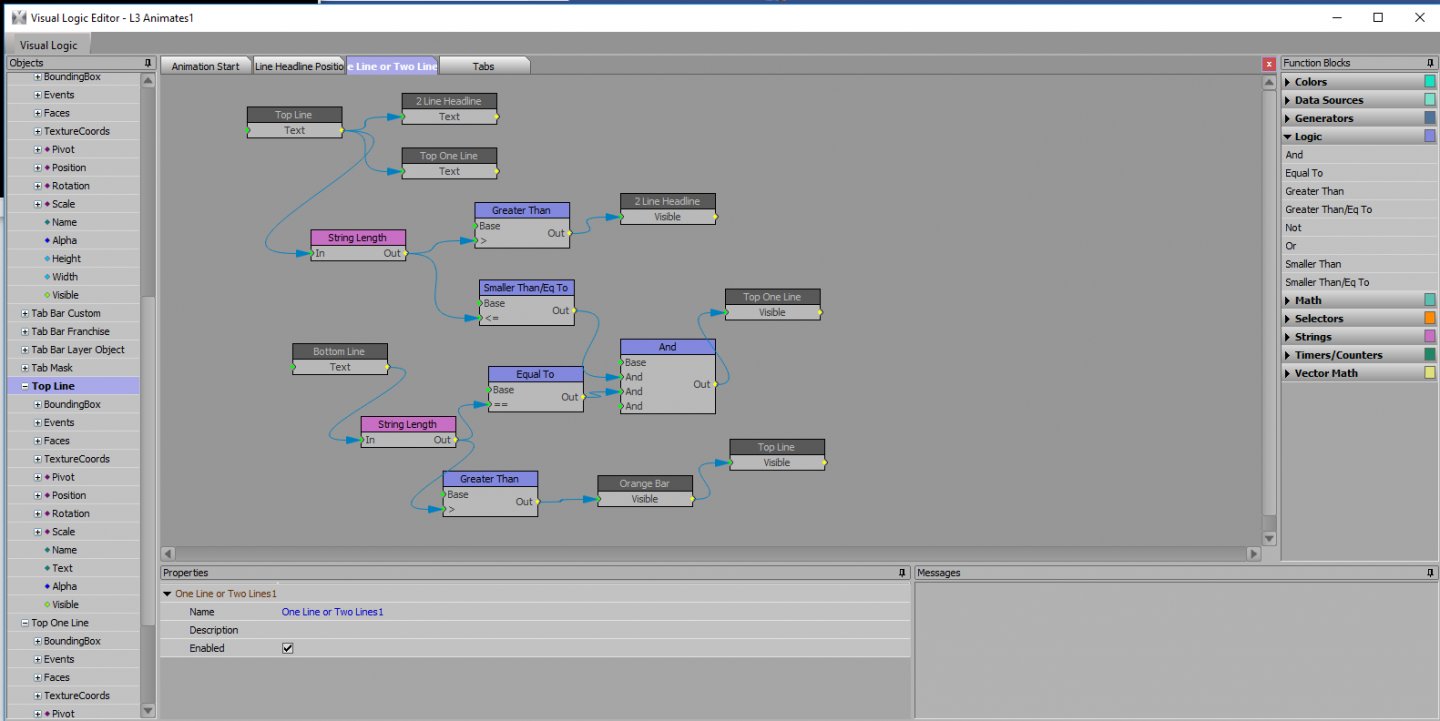
Task: Select the Smaller Than/Eq To node on the canvas
Action: pyautogui.click(x=527, y=288)
